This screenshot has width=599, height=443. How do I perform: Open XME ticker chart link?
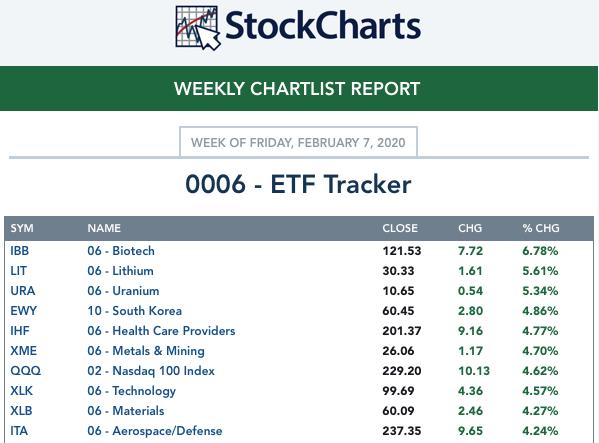23,351
